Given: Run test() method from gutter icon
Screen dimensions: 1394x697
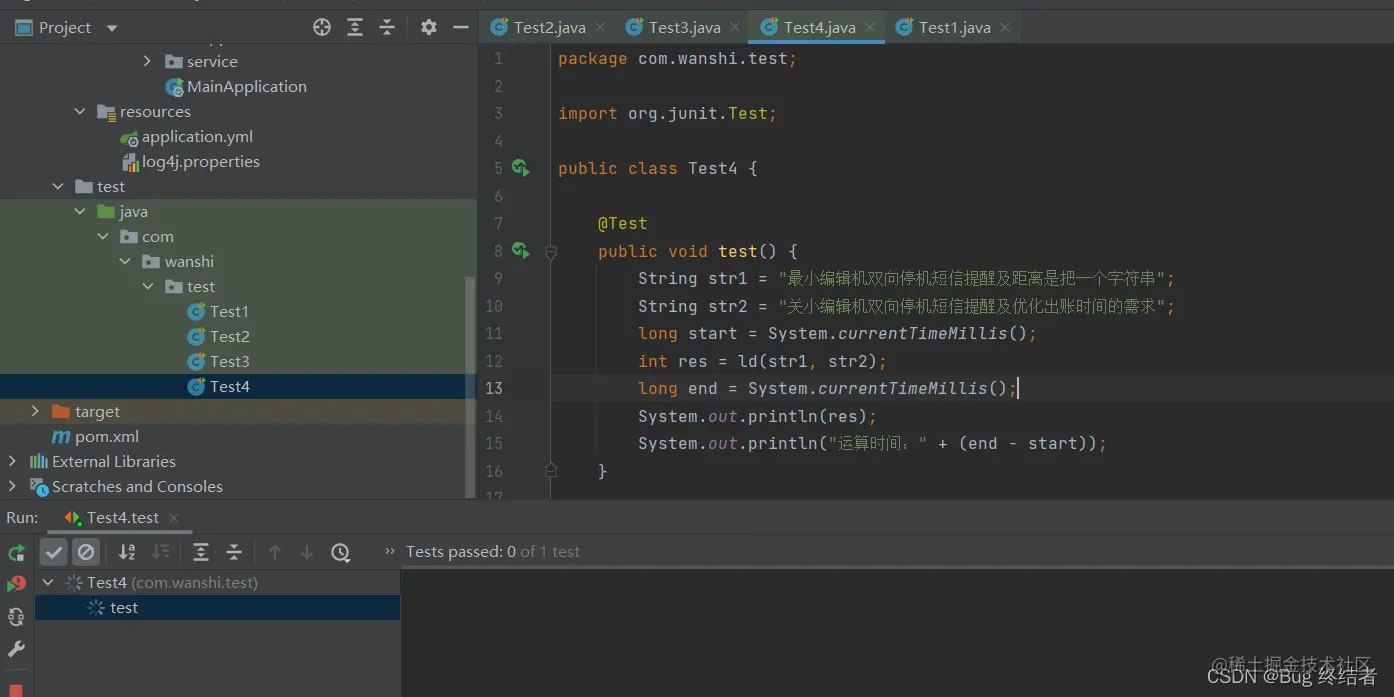Looking at the screenshot, I should 520,250.
